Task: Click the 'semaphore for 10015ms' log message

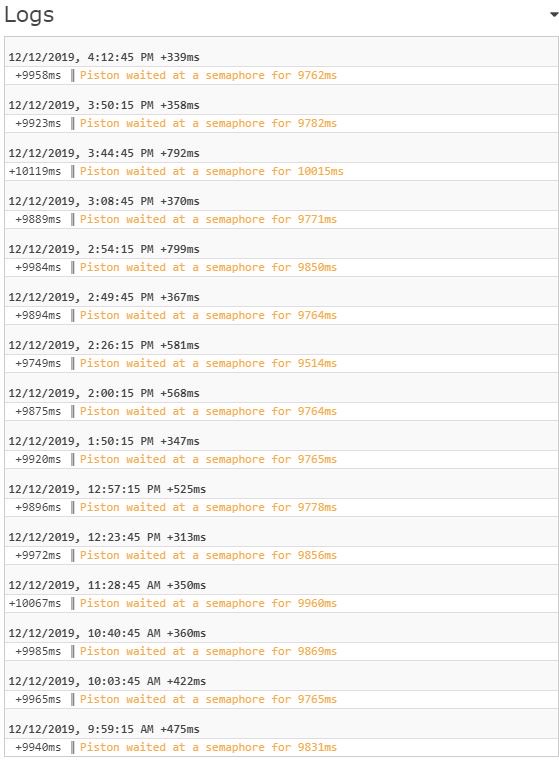Action: pyautogui.click(x=212, y=171)
